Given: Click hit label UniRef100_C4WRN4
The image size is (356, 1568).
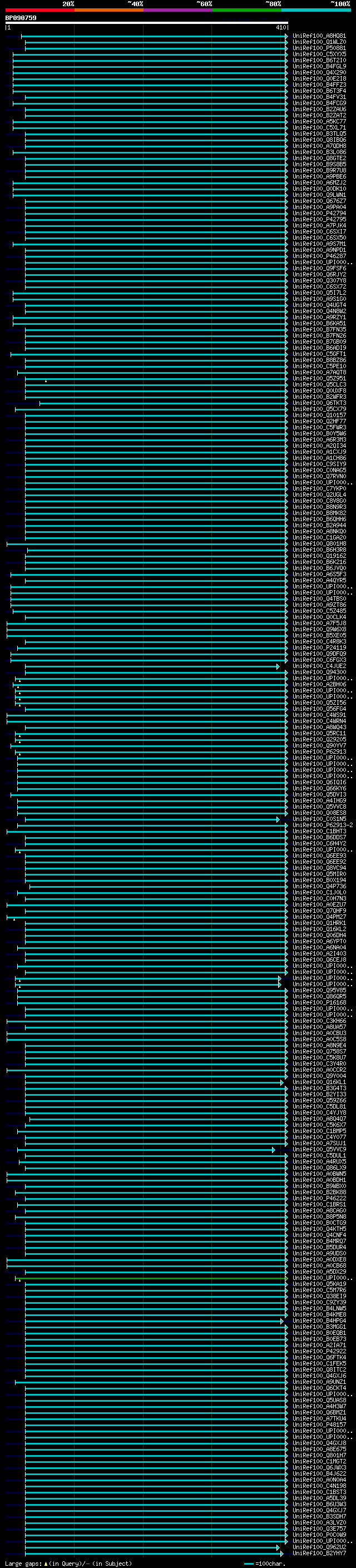Looking at the screenshot, I should (x=319, y=721).
